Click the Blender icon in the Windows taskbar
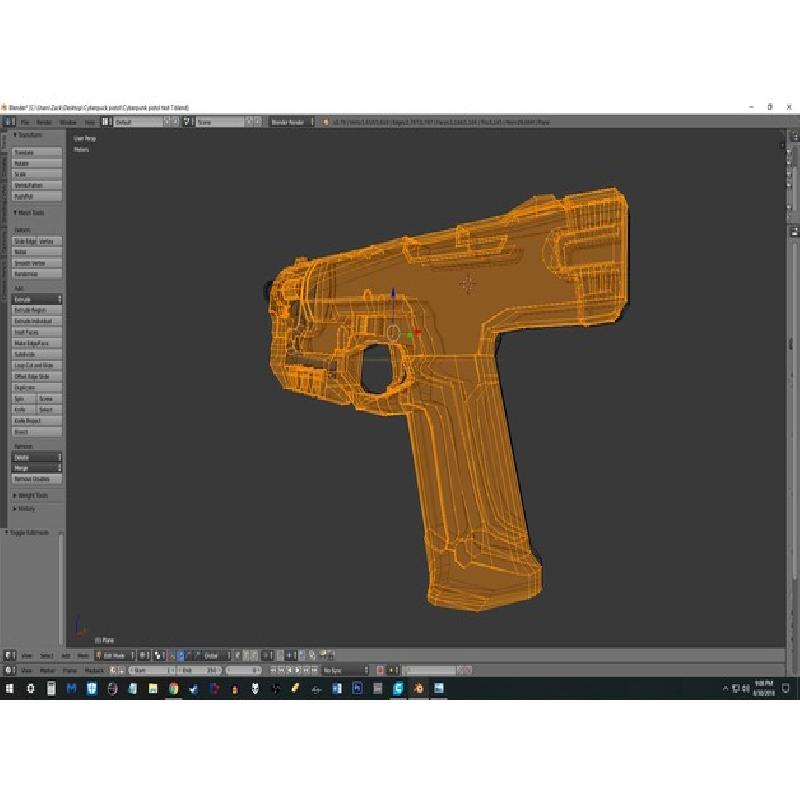 pos(419,689)
